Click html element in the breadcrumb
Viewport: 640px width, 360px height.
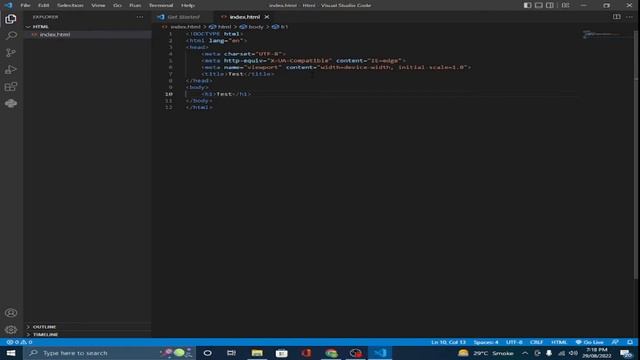(224, 27)
